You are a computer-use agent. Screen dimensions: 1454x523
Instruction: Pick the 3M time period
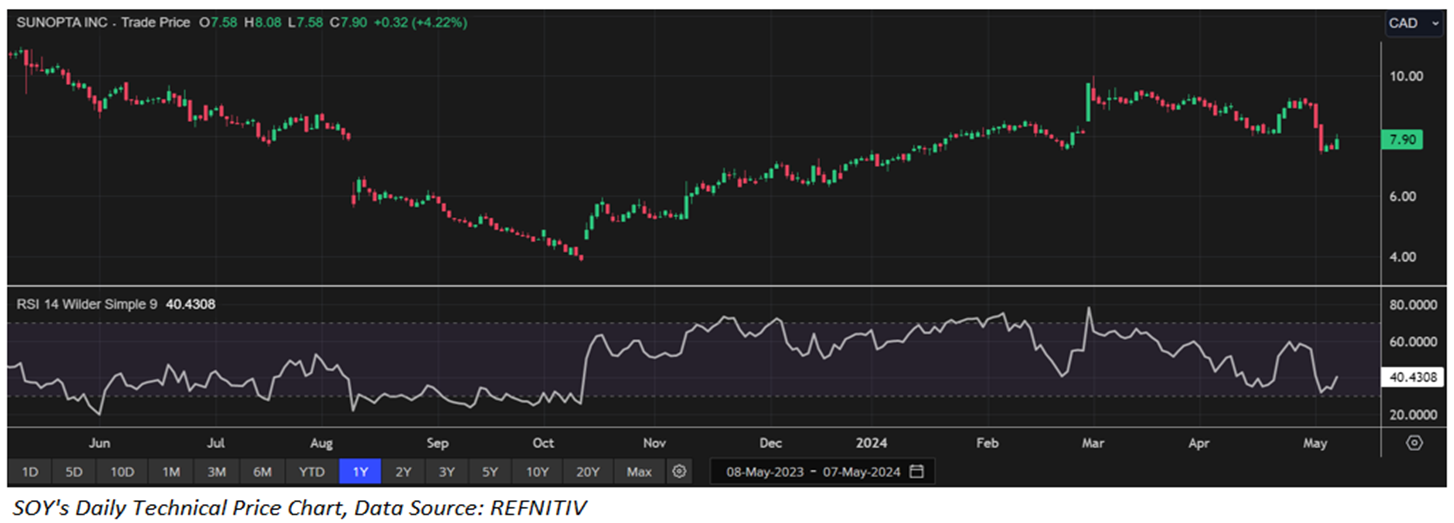pyautogui.click(x=217, y=471)
